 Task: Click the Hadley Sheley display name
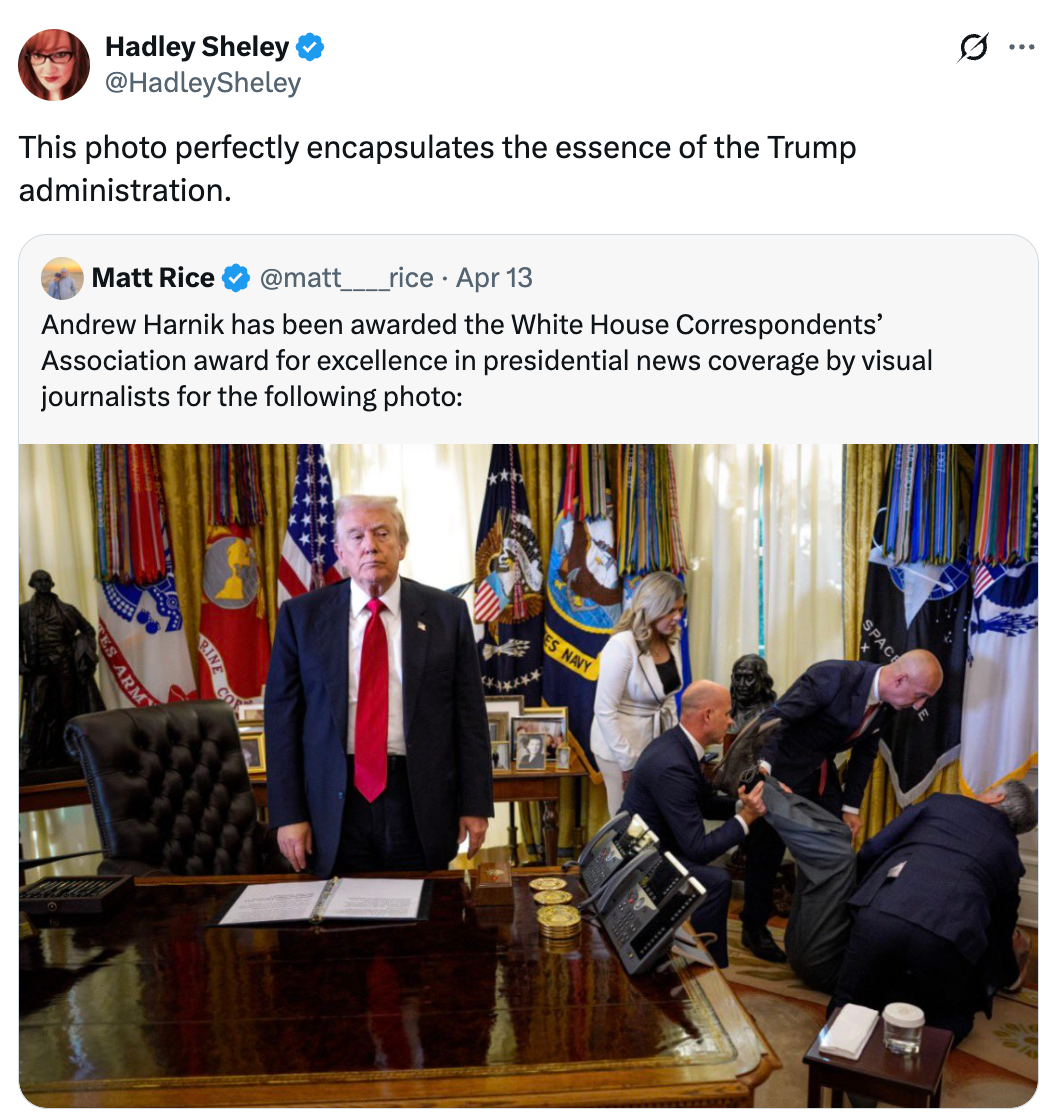click(197, 46)
